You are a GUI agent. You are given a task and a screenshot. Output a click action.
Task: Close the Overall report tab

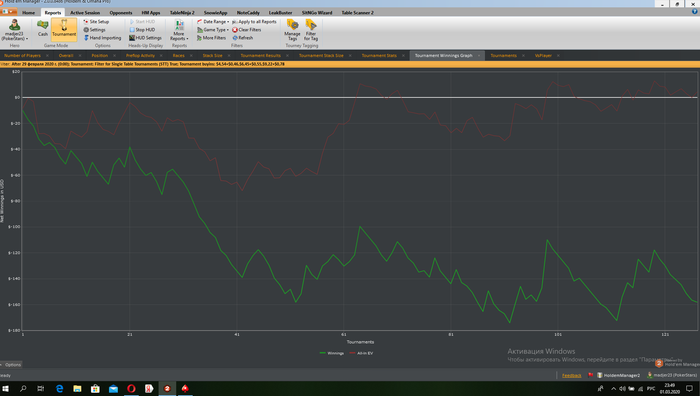80,56
